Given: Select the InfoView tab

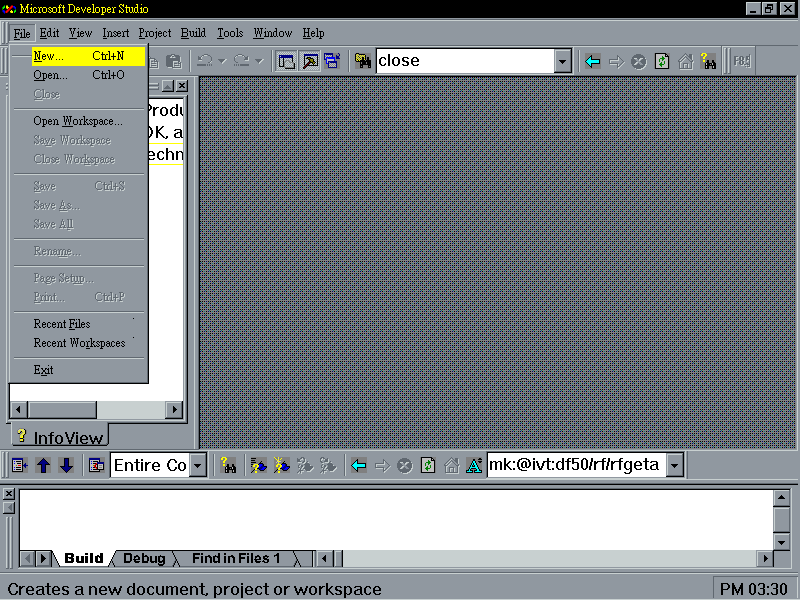Looking at the screenshot, I should 61,437.
